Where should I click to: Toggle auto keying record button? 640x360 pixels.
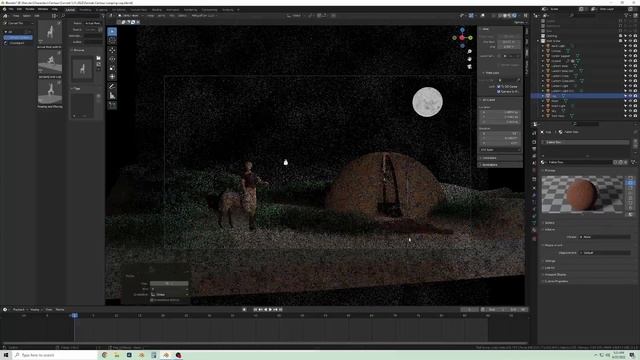[244, 309]
